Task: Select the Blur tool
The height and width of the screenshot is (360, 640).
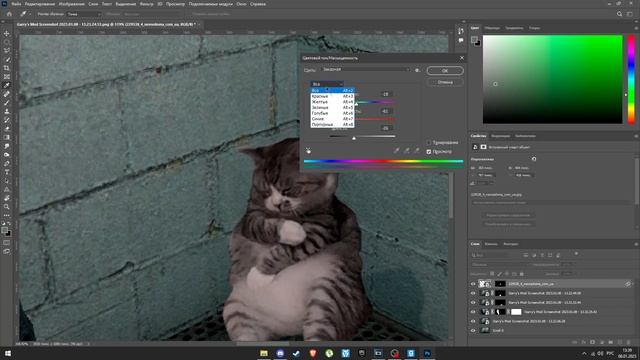Action: pos(7,146)
